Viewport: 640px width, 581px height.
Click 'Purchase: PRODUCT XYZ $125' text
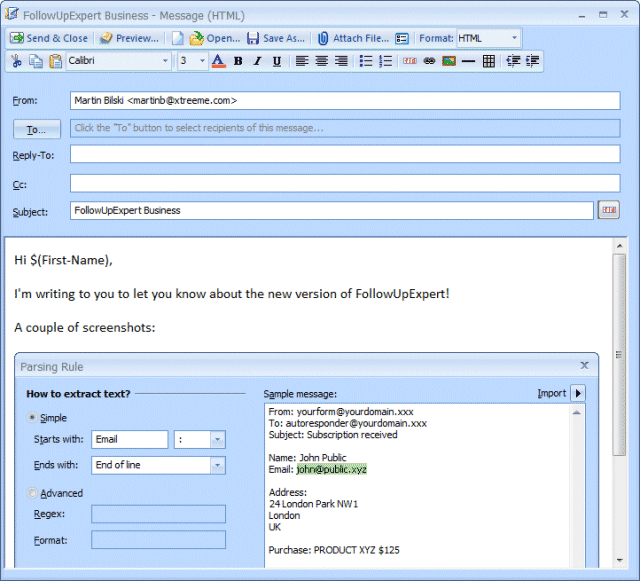(x=334, y=550)
